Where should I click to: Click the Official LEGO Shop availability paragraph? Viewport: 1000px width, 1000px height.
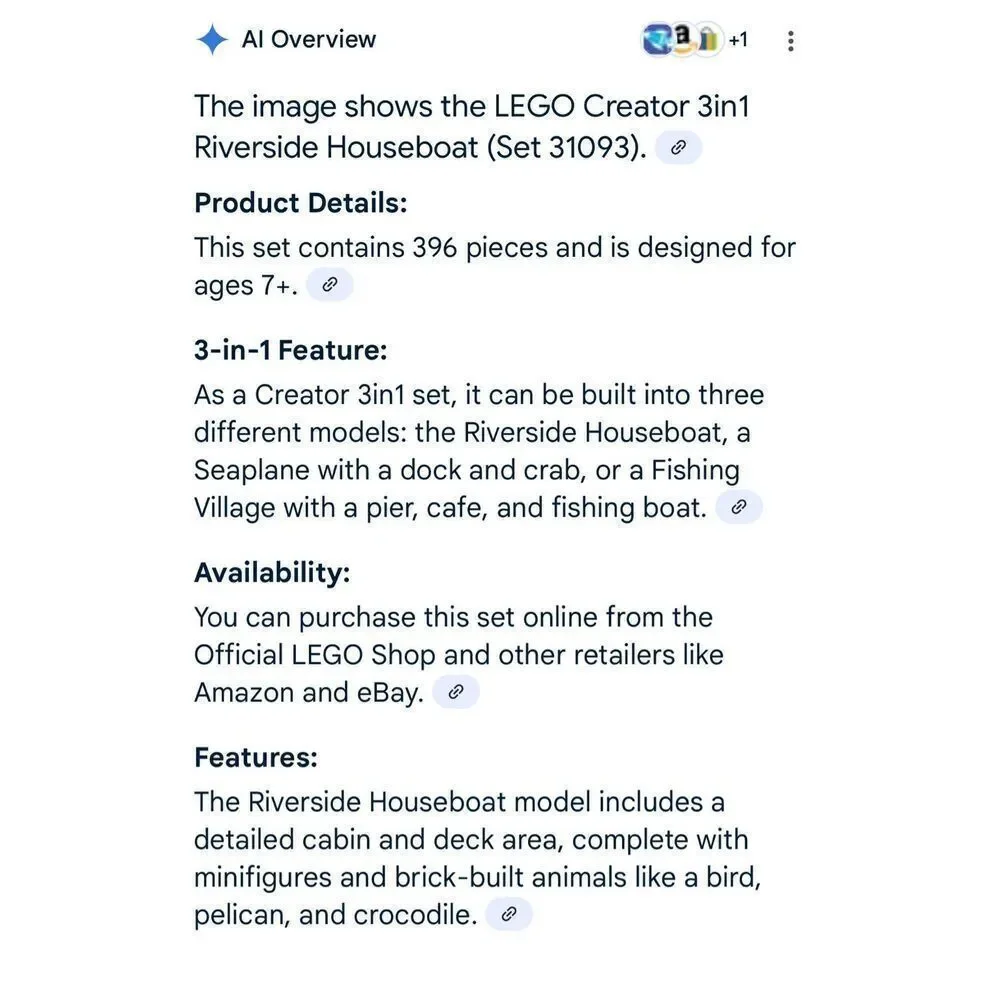(459, 655)
